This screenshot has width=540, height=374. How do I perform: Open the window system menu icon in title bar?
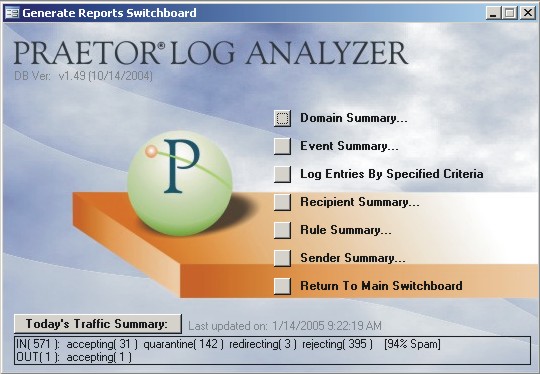(x=12, y=13)
